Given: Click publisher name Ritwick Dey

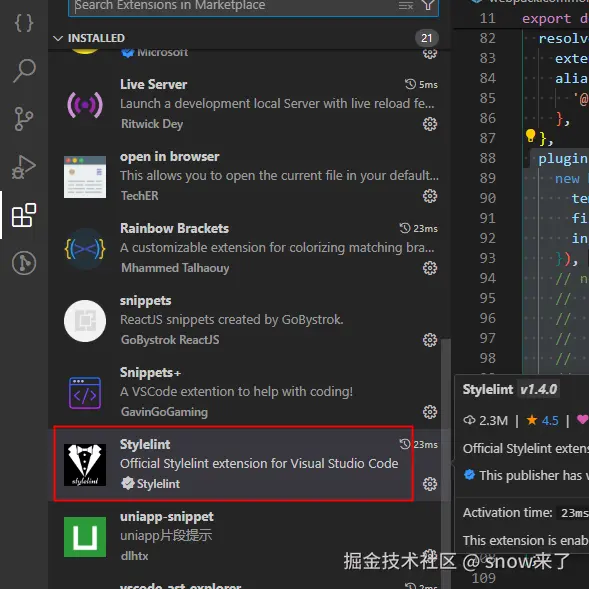Looking at the screenshot, I should [152, 124].
